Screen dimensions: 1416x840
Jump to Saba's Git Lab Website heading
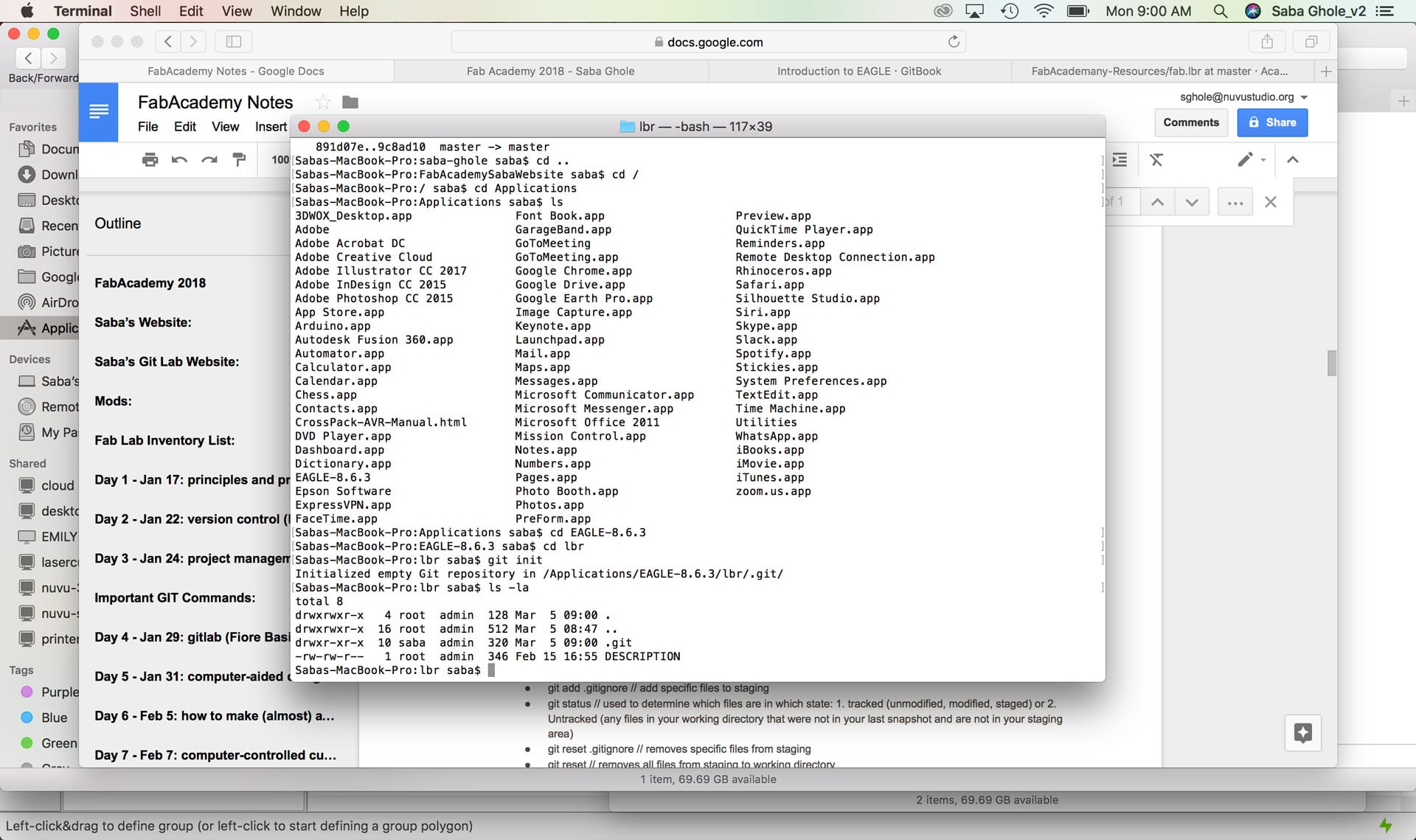(167, 362)
